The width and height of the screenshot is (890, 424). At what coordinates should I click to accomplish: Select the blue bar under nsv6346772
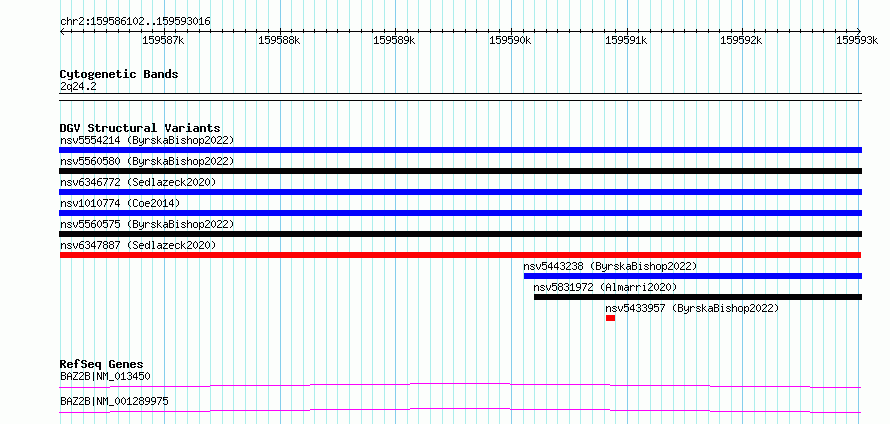pos(460,192)
